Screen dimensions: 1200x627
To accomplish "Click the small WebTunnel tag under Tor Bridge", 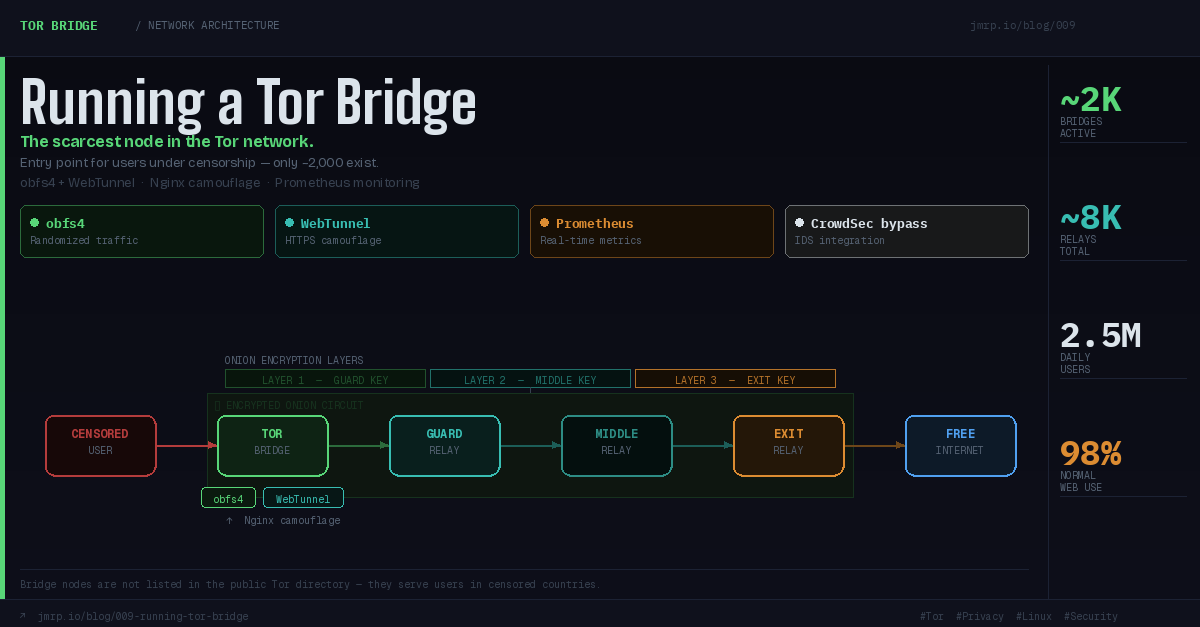I will pos(303,498).
